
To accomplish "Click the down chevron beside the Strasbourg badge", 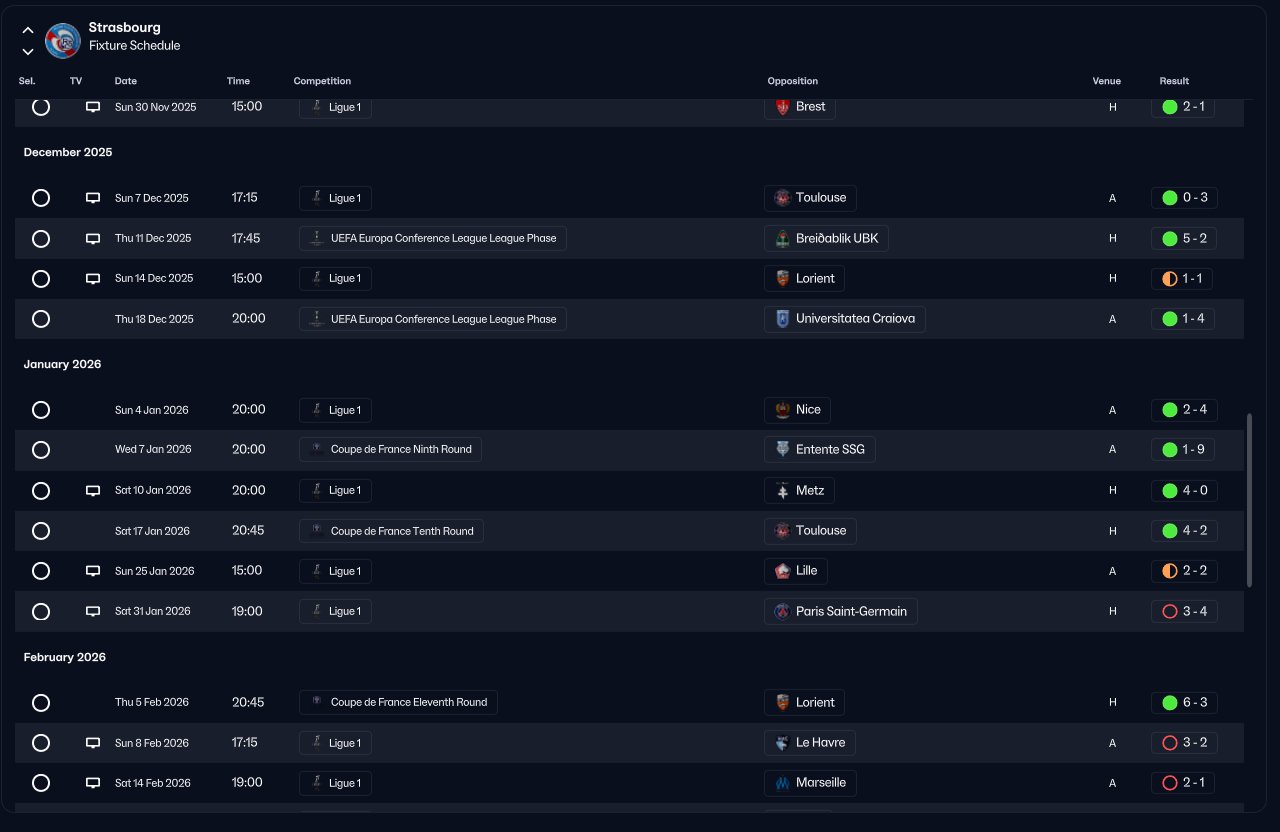I will (x=28, y=52).
